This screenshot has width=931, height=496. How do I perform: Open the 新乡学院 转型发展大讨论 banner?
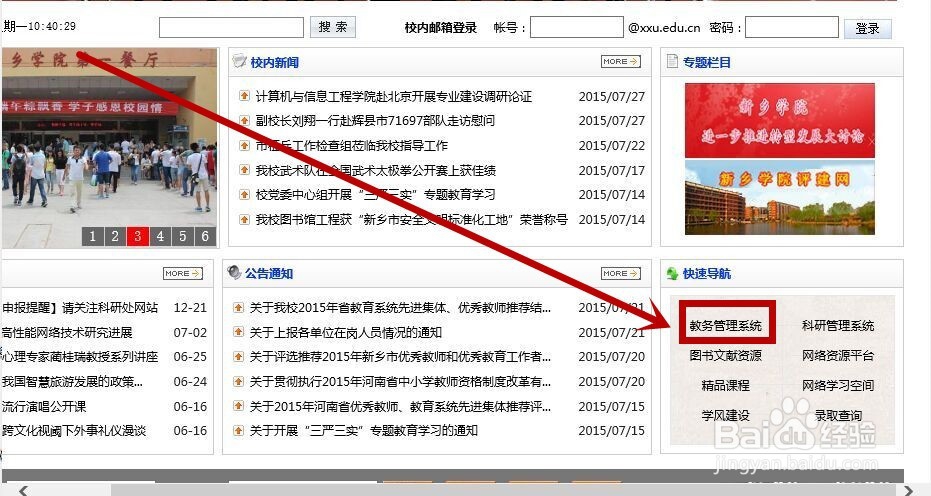coord(780,121)
